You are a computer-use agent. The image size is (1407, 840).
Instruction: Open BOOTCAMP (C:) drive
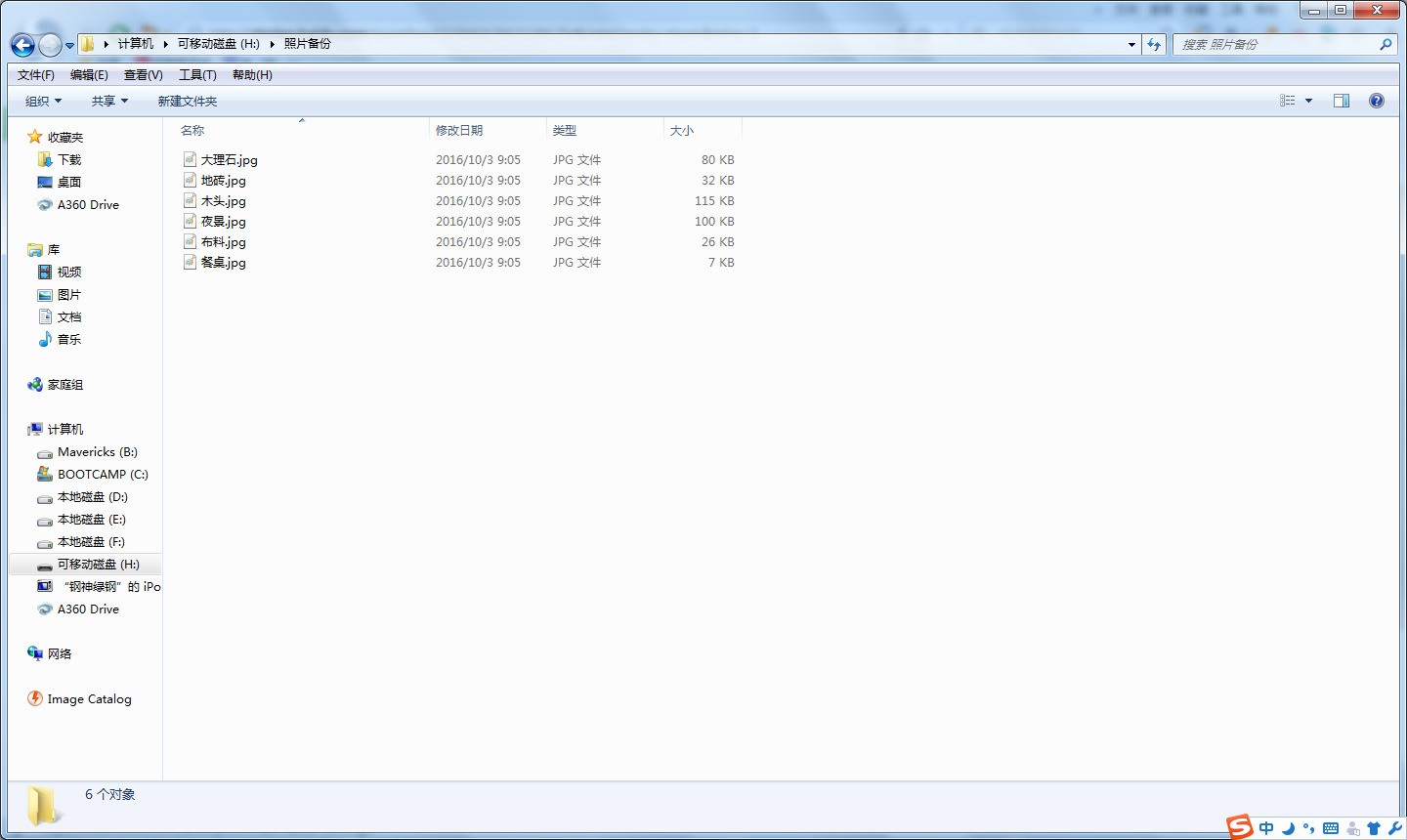(103, 475)
